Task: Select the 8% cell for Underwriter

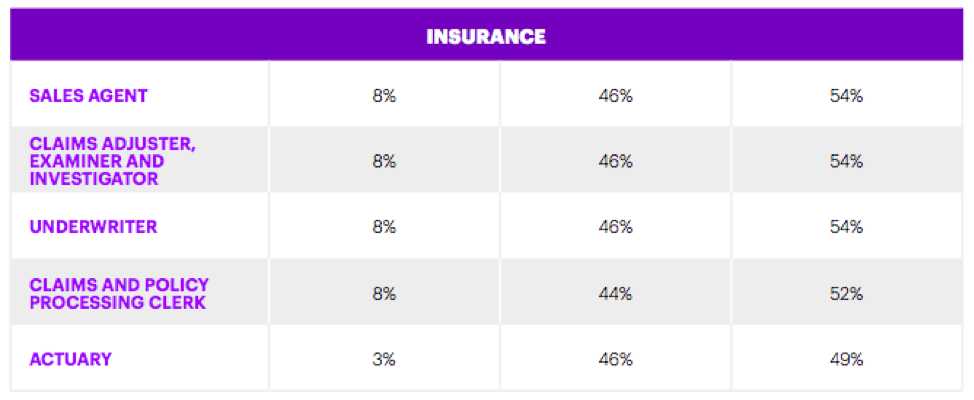Action: click(384, 226)
